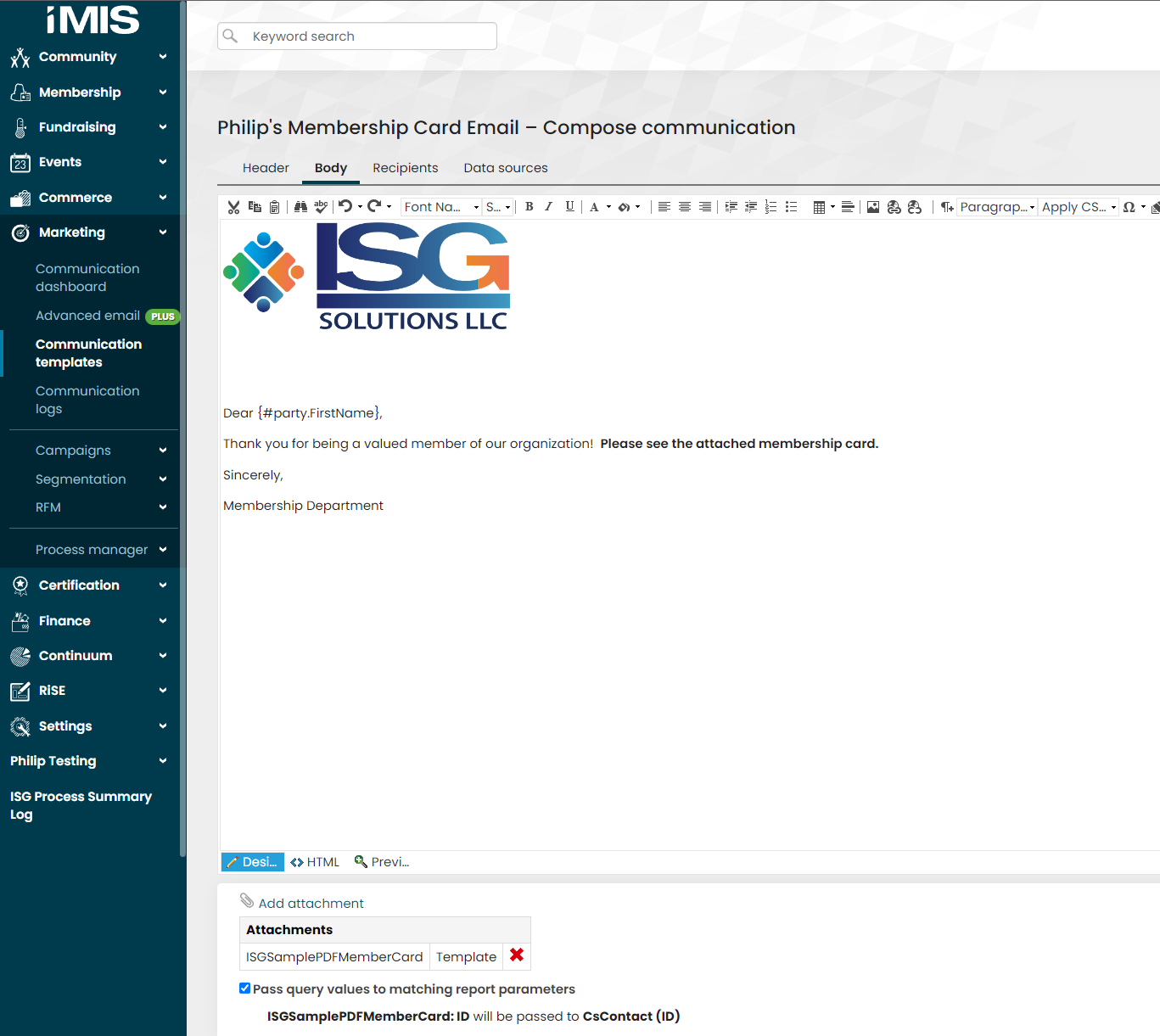The height and width of the screenshot is (1036, 1160).
Task: Open the Data sources tab
Action: [x=505, y=168]
